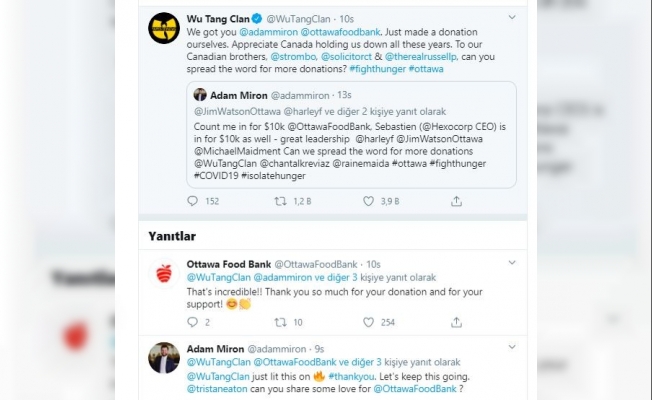Share the Wu Tang Clan tweet
This screenshot has width=652, height=400.
click(x=454, y=201)
